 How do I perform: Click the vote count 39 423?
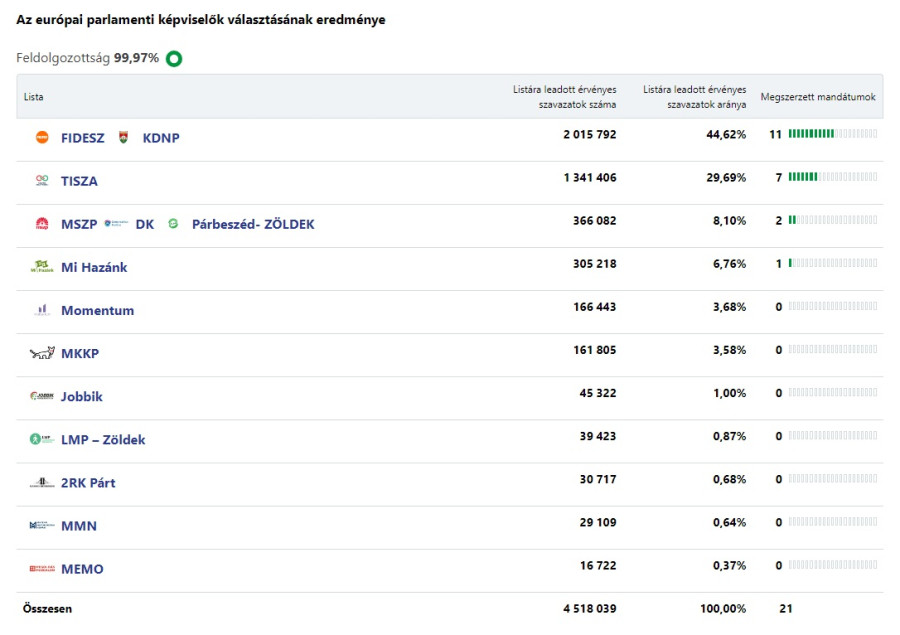(598, 436)
